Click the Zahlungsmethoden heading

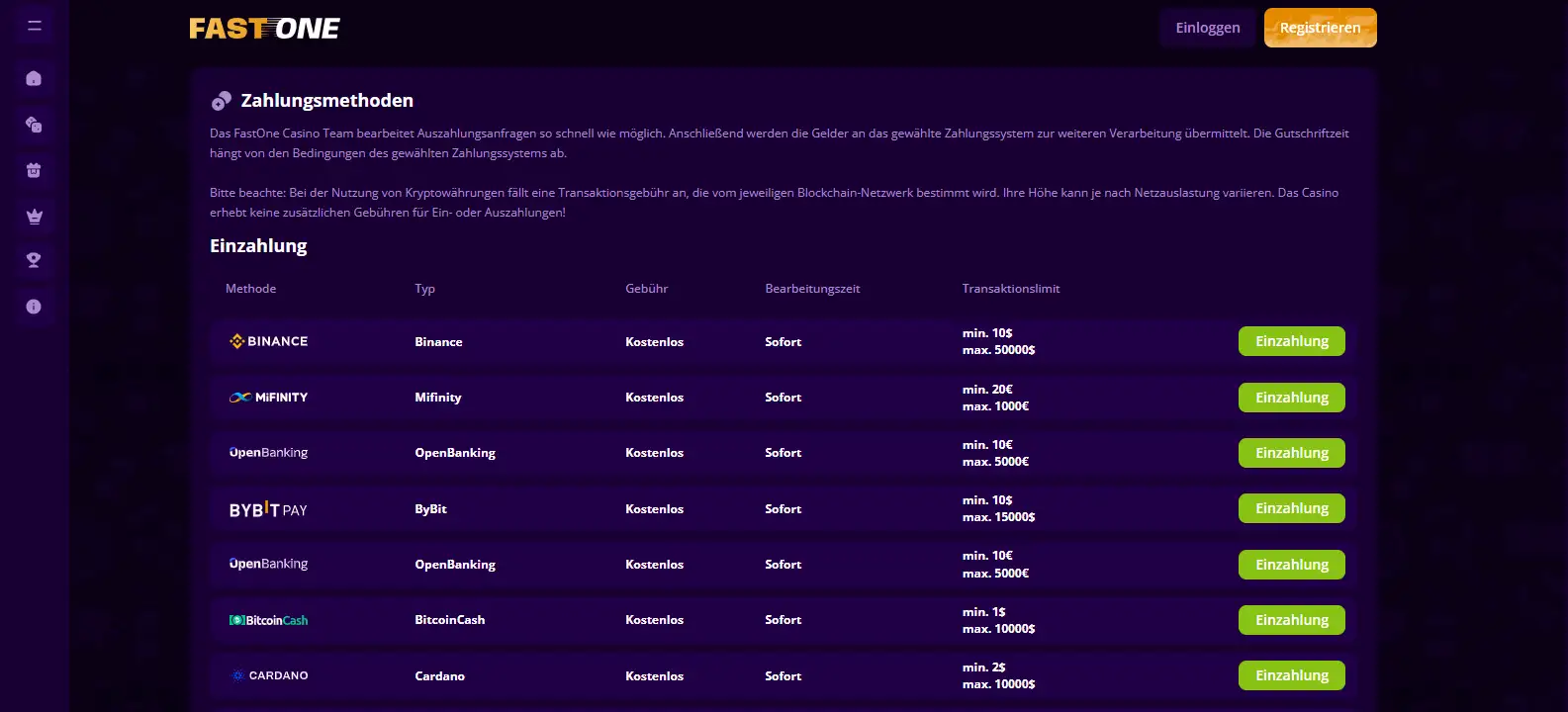pos(327,101)
